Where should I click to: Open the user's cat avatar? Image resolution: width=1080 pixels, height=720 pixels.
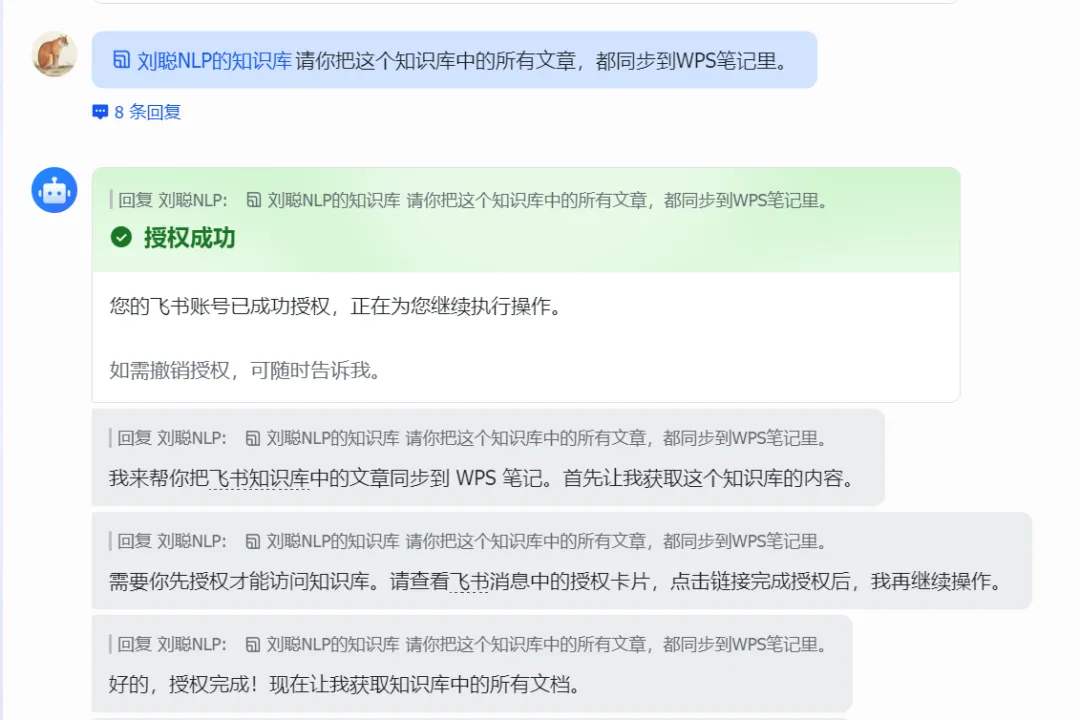pos(54,54)
